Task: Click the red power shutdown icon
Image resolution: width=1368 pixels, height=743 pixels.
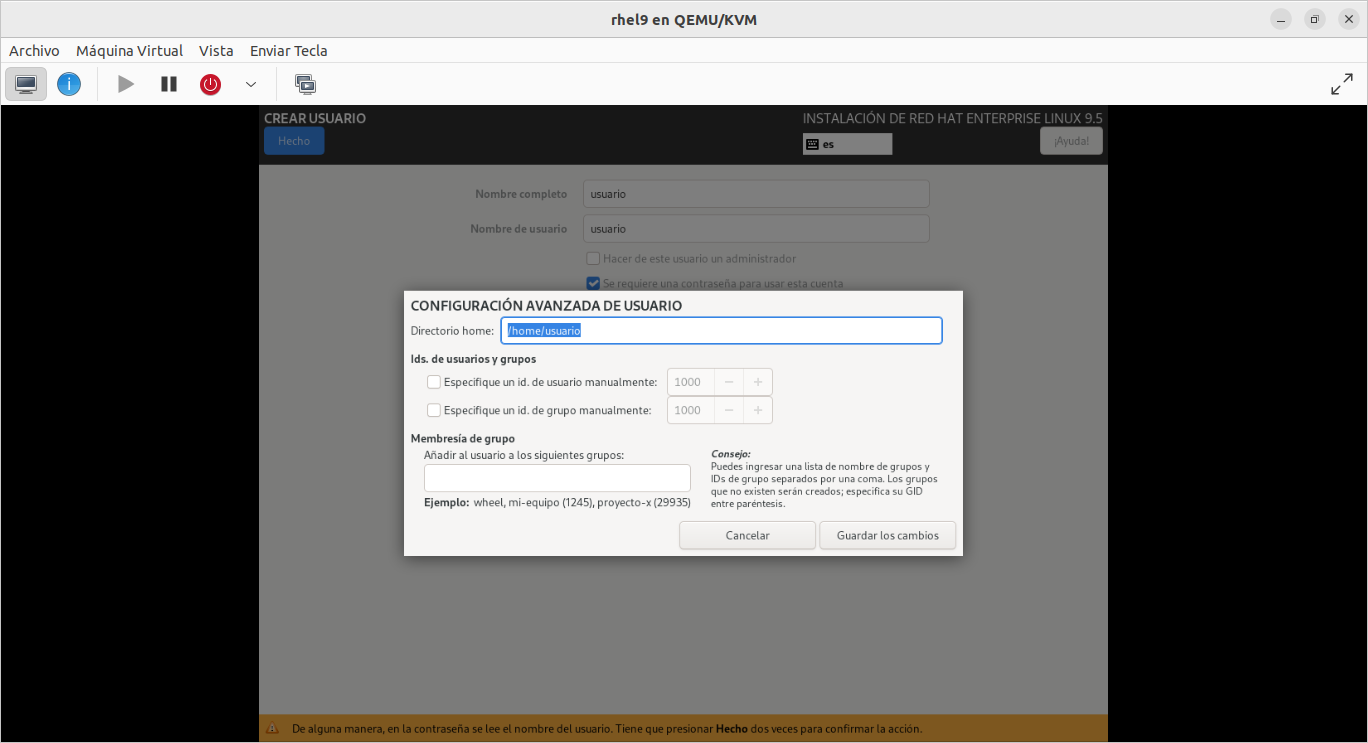Action: coord(210,84)
